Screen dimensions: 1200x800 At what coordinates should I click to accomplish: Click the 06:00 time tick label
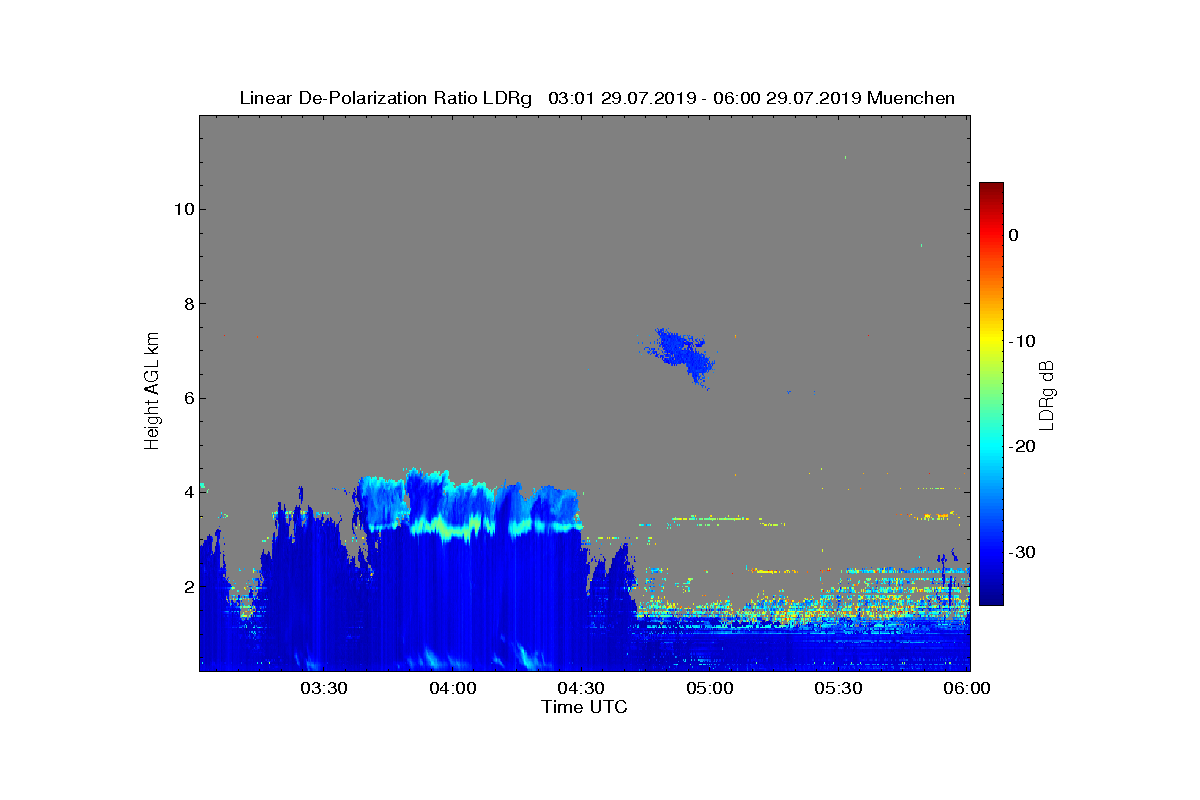click(967, 688)
